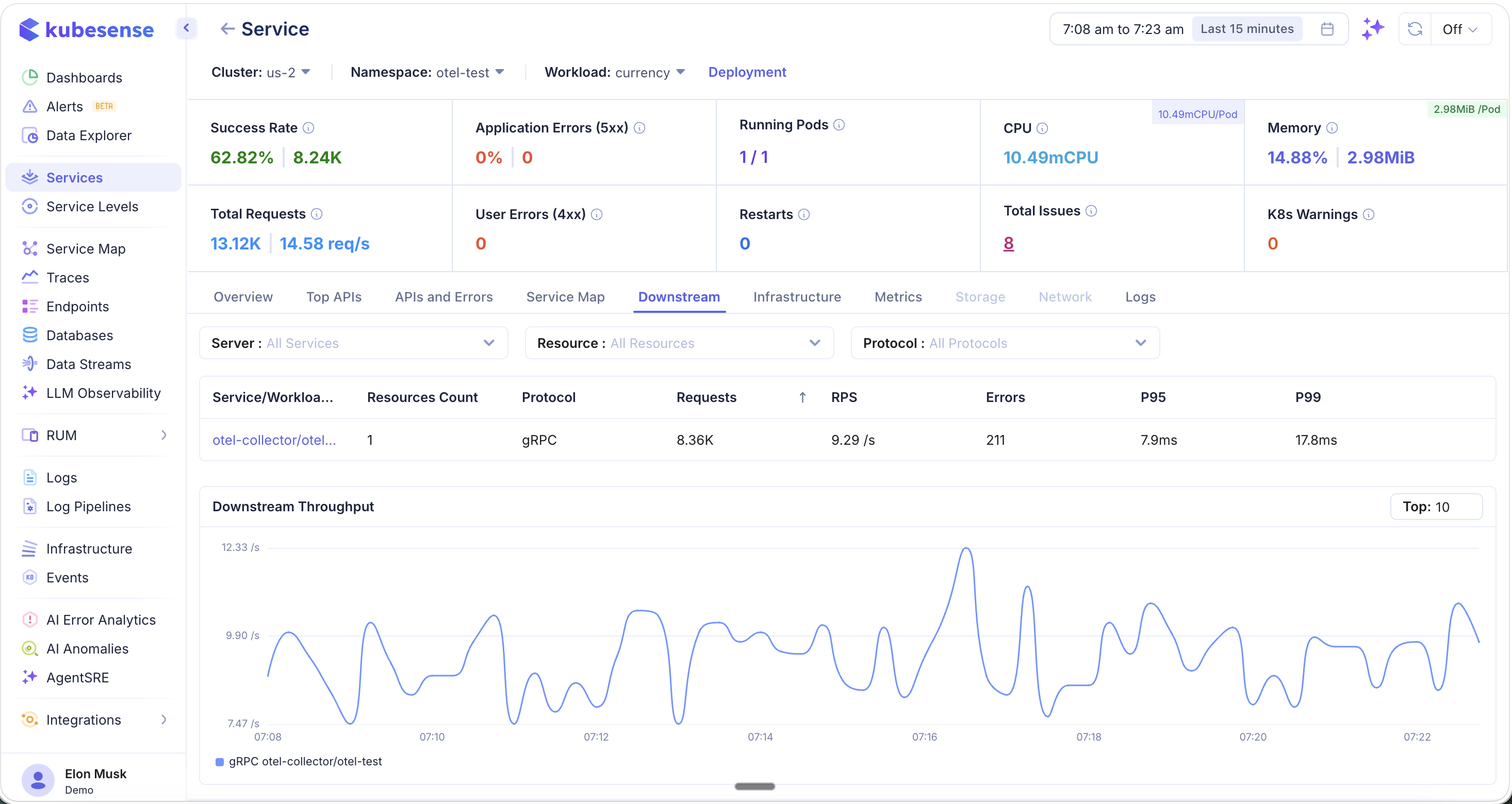1512x804 pixels.
Task: Switch to the Infrastructure tab
Action: [797, 297]
